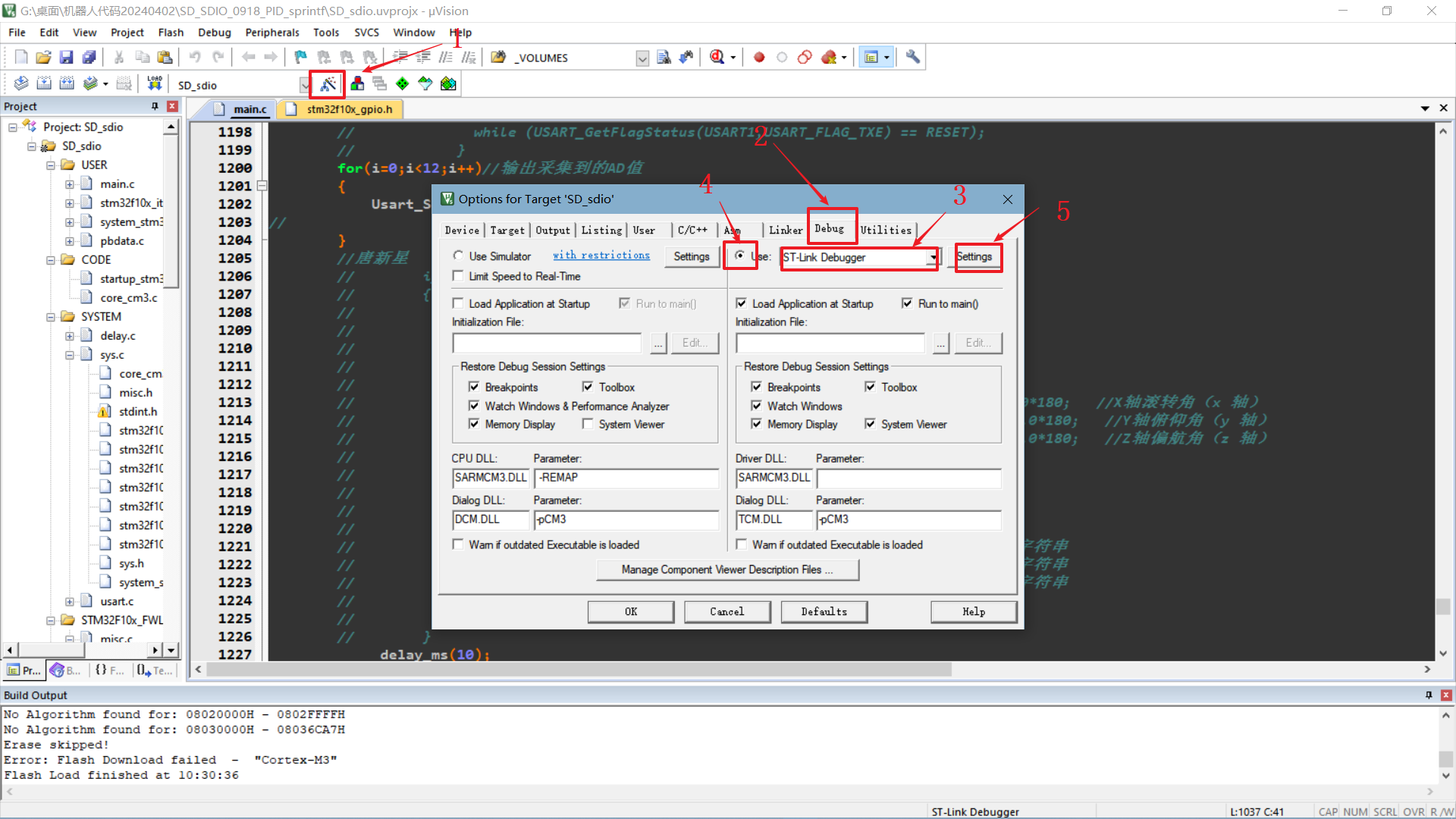Navigate backwards with the left arrow icon
This screenshot has height=819, width=1456.
tap(248, 57)
